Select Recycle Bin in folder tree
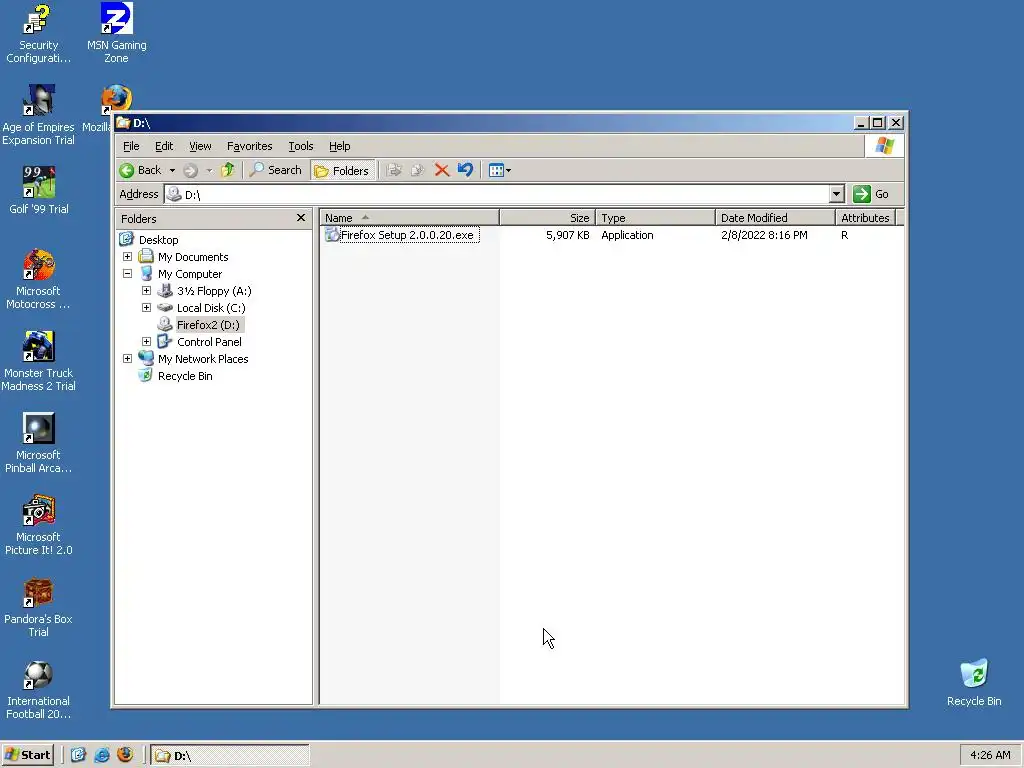This screenshot has height=768, width=1024. (x=185, y=376)
